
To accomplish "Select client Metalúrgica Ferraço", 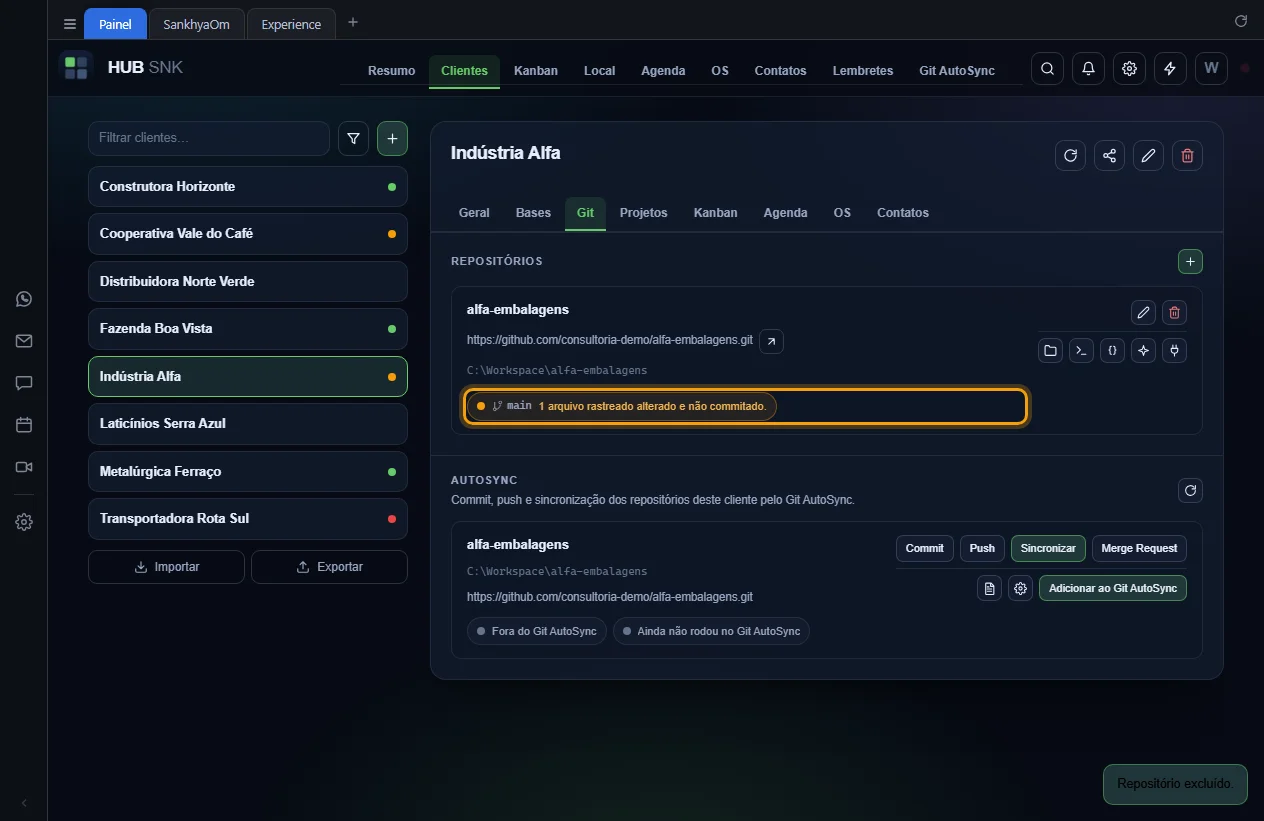I will (248, 471).
